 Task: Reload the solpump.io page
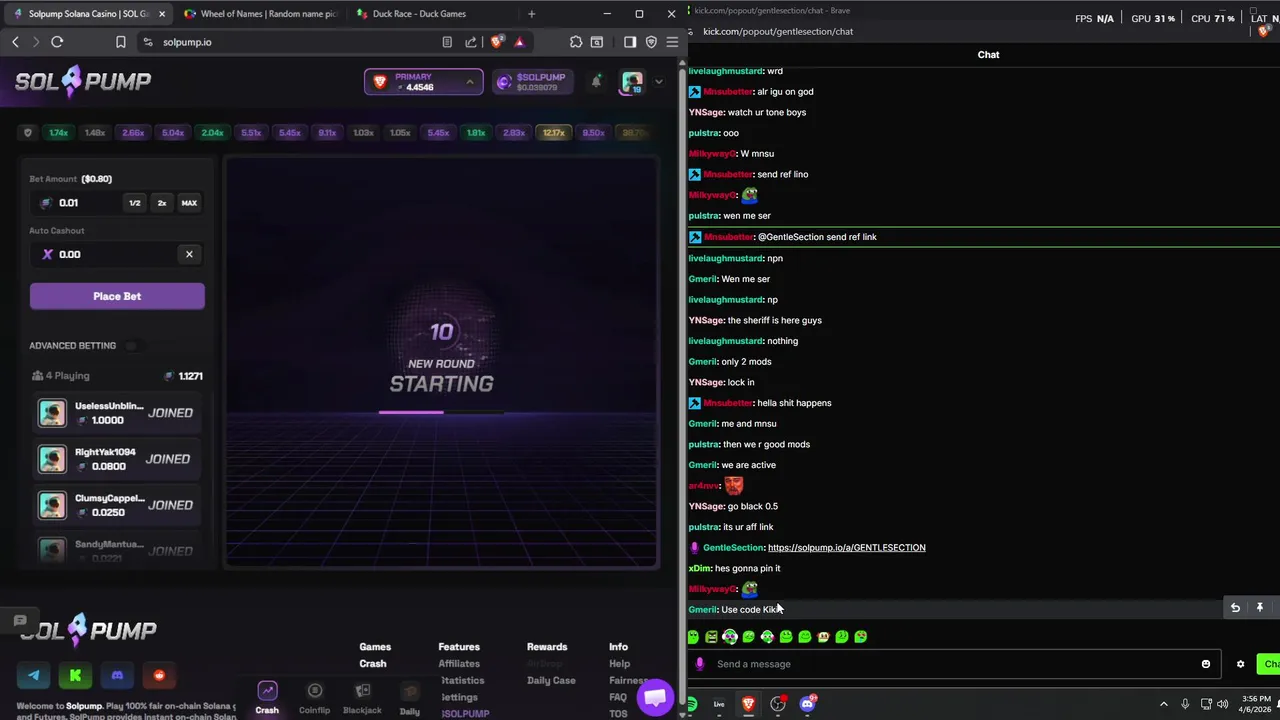click(57, 42)
